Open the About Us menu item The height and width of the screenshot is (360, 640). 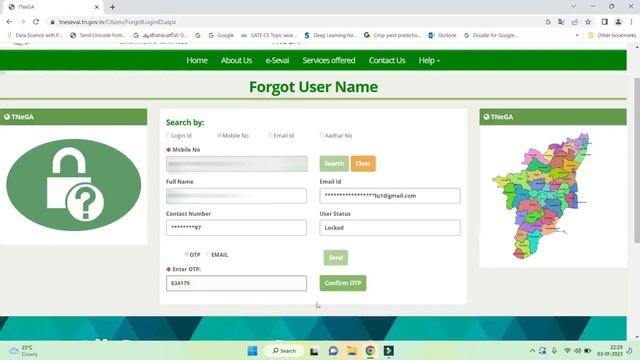236,60
